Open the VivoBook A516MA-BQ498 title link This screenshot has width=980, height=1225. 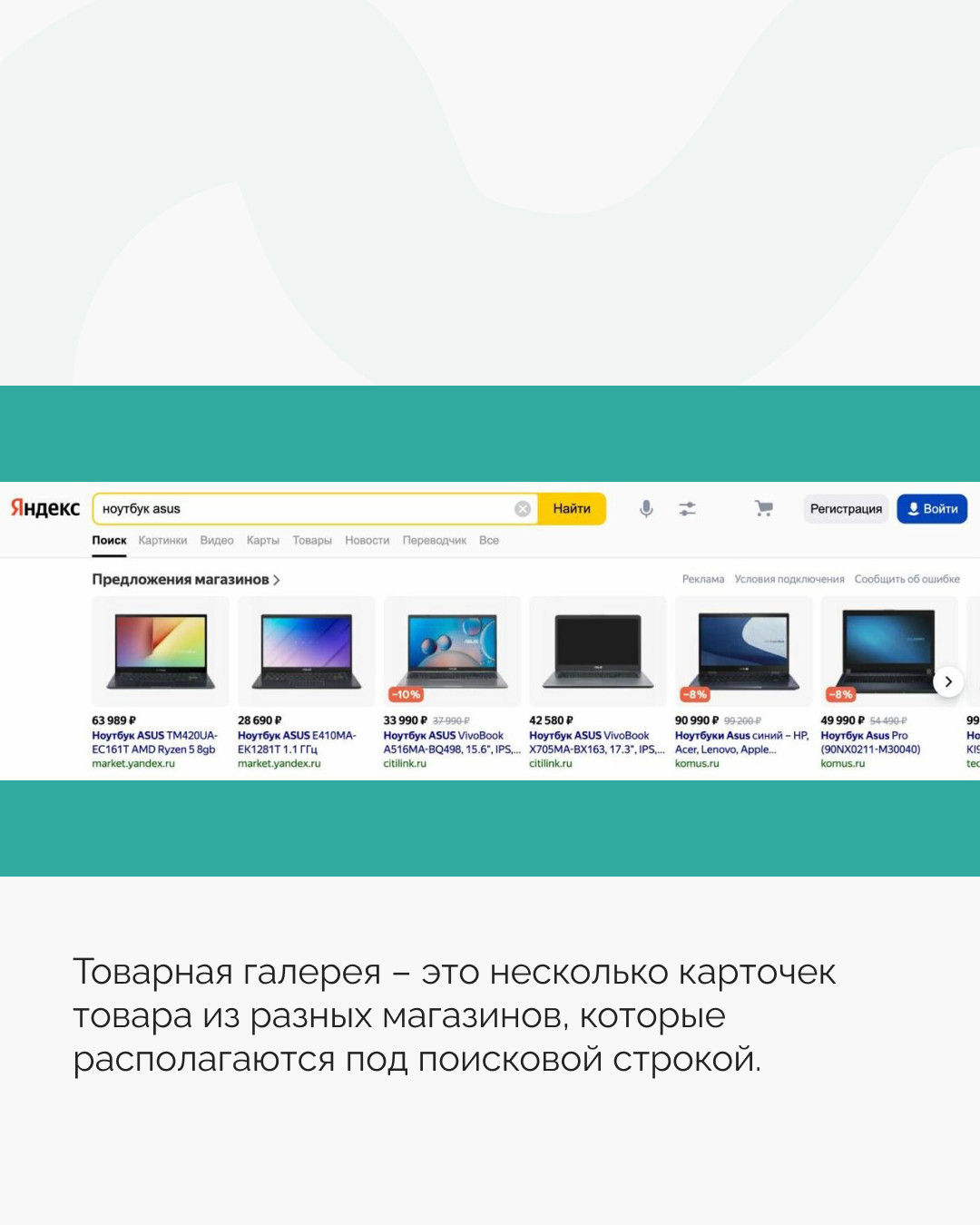click(x=452, y=742)
